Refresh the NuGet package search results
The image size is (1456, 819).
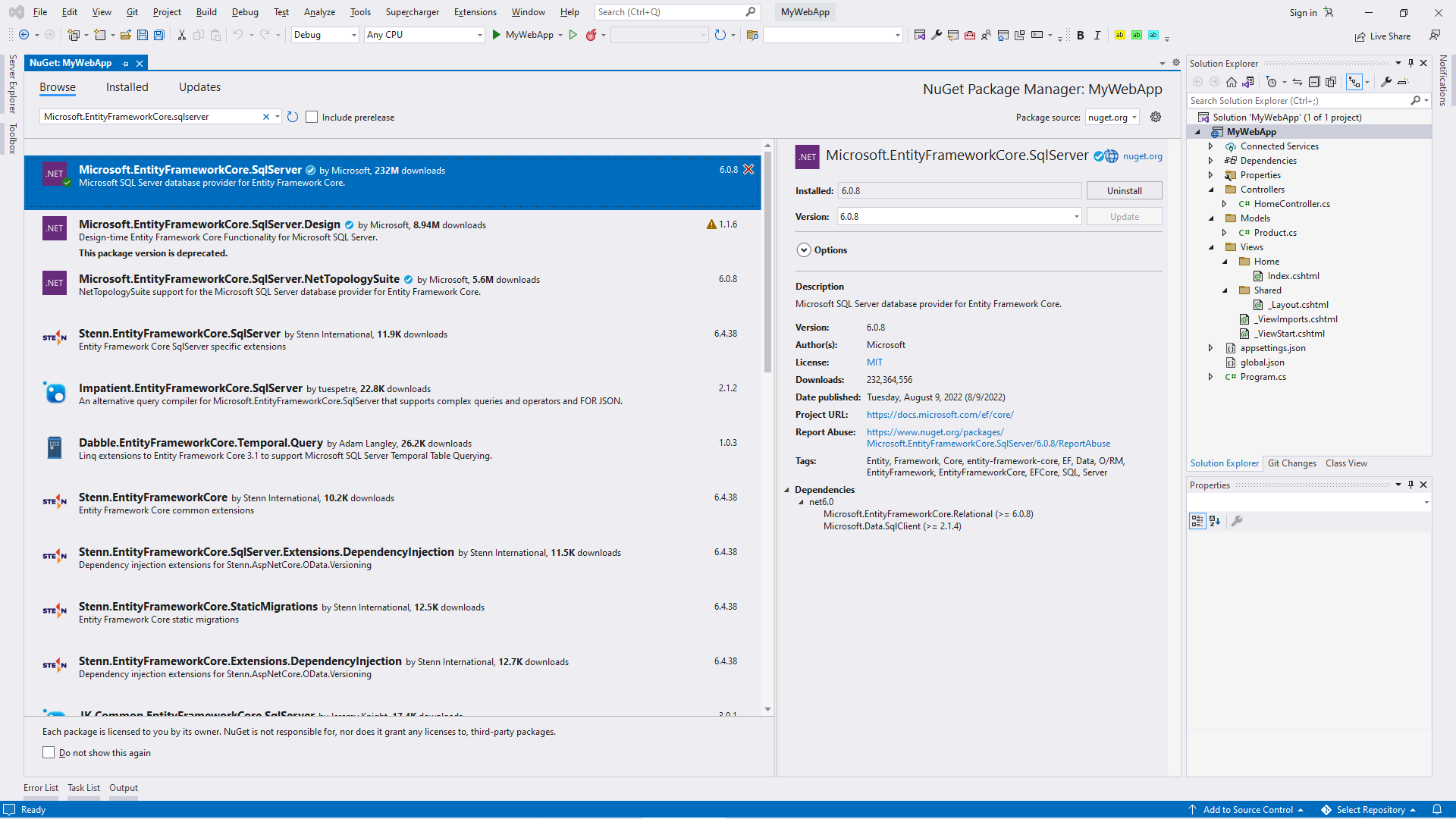tap(293, 117)
